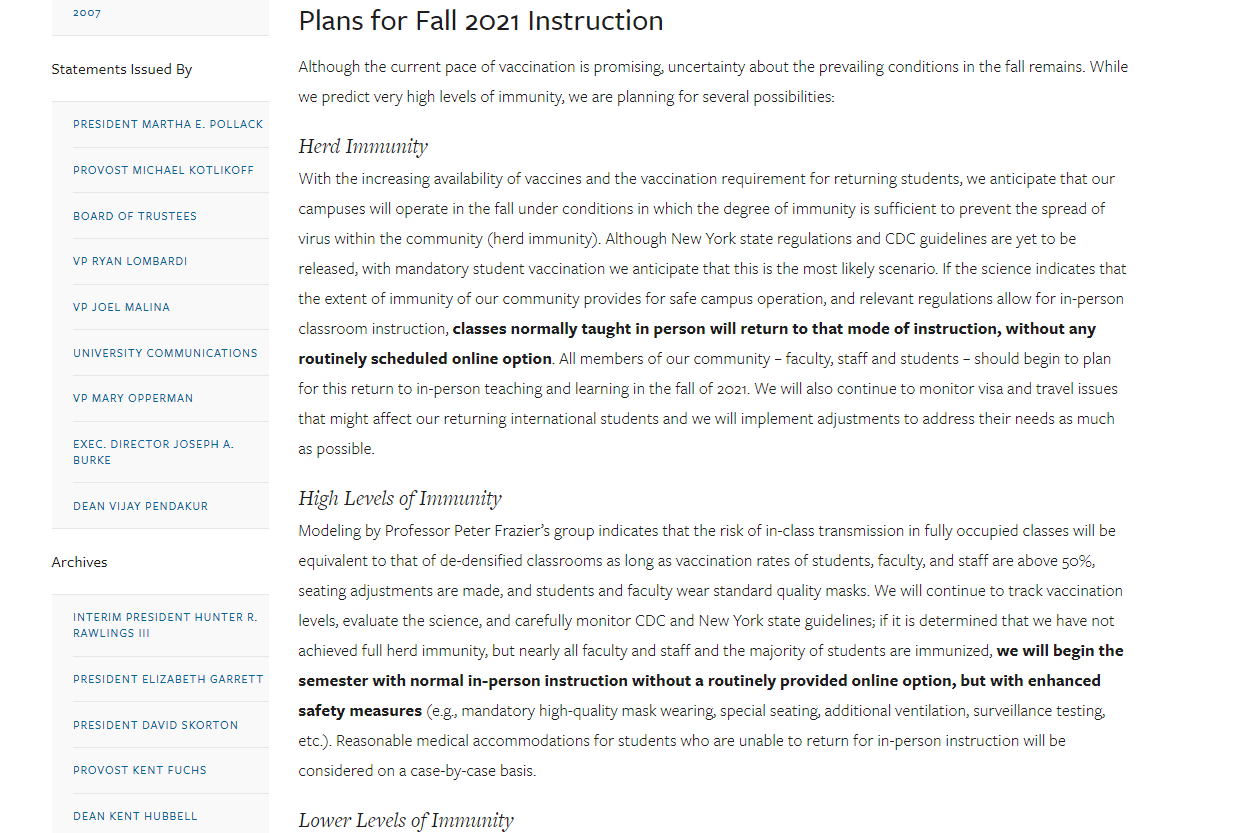Screen dimensions: 1245x833
Task: Click the Plans for Fall 2021 Instruction heading
Action: [x=481, y=21]
